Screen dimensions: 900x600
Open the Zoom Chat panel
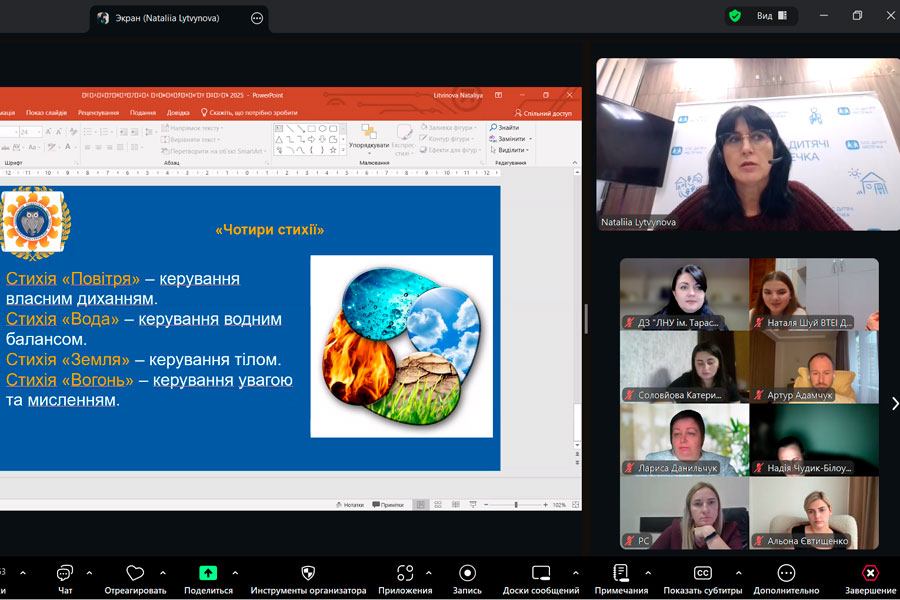pos(65,574)
